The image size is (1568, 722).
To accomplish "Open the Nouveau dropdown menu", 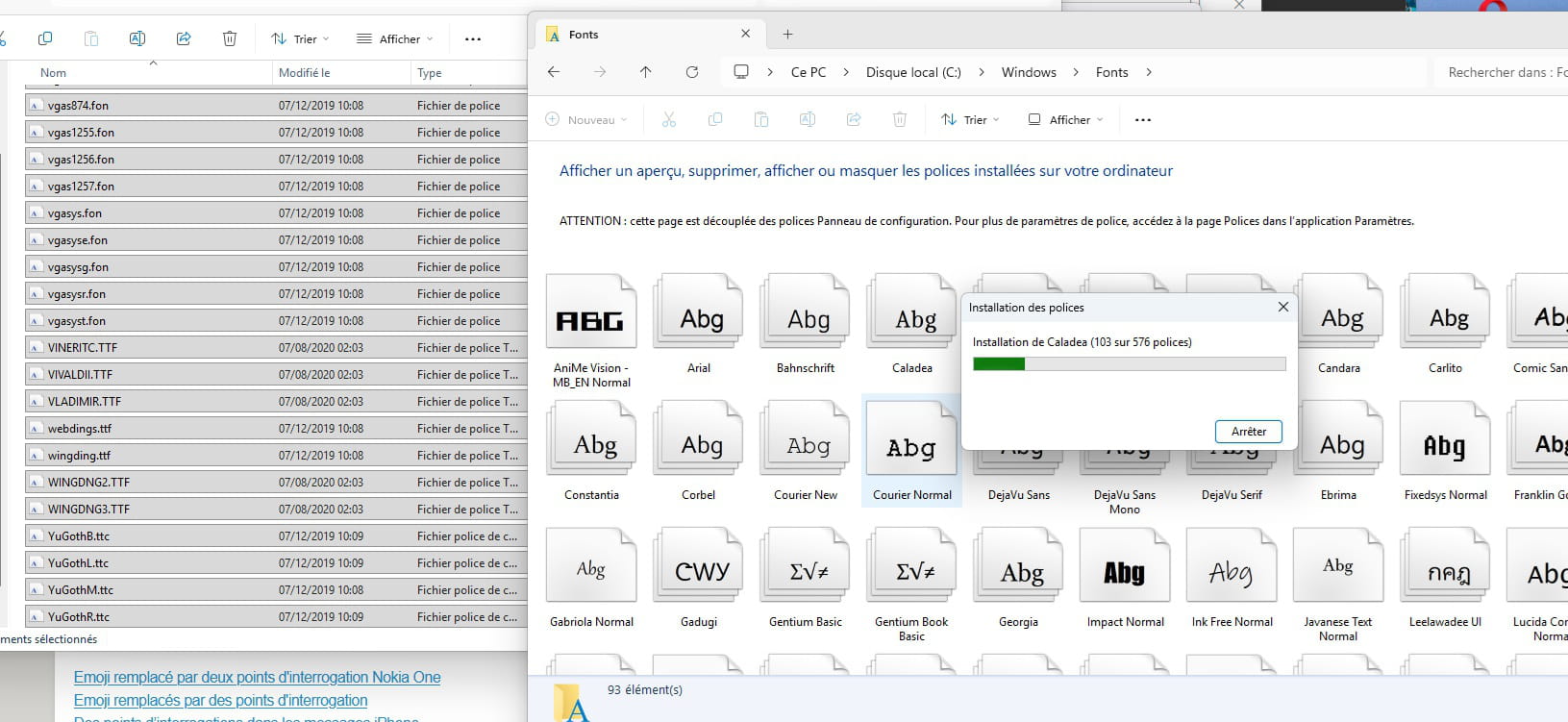I will [x=586, y=120].
